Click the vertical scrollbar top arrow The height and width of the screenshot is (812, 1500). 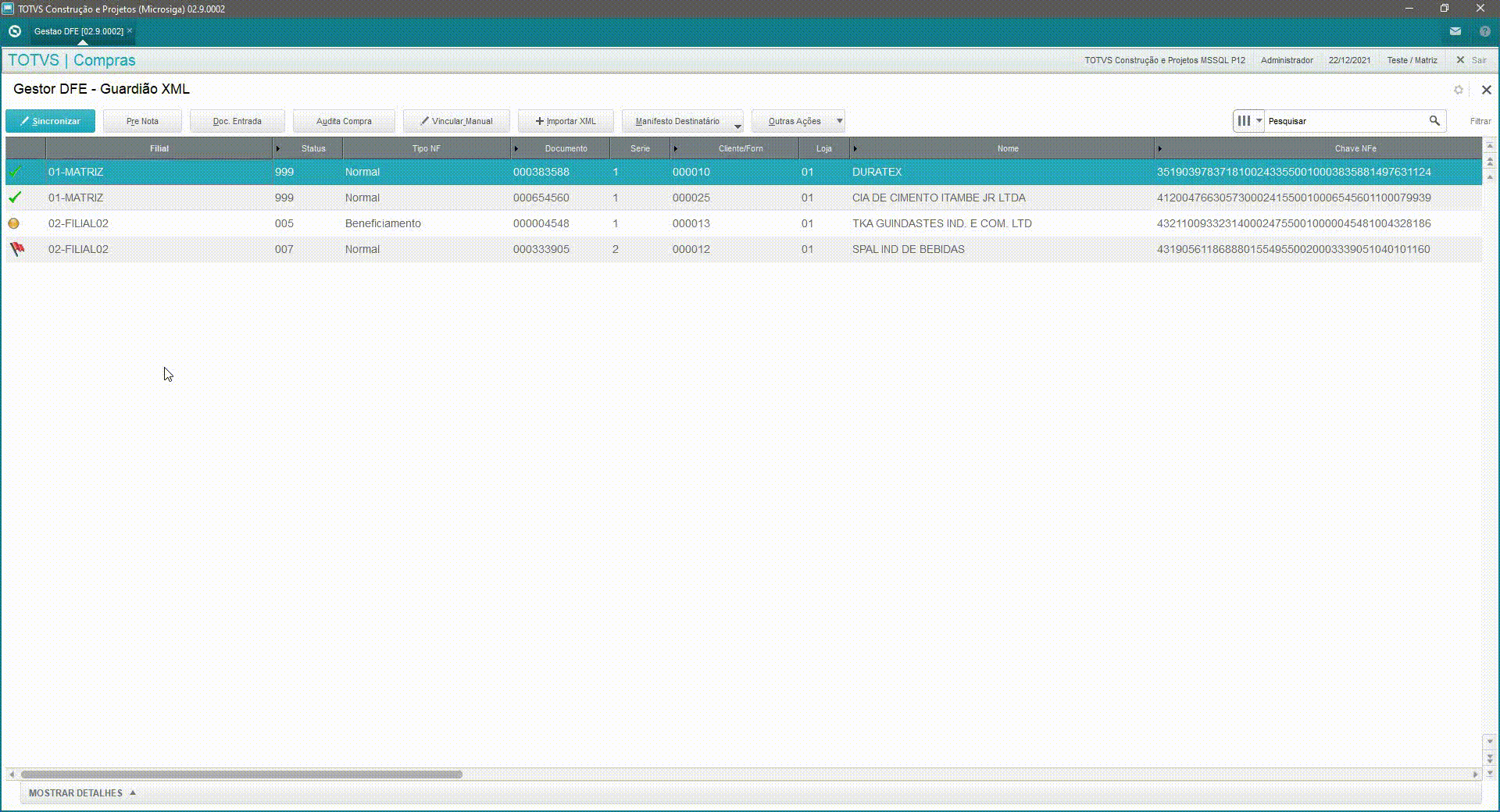pos(1490,146)
